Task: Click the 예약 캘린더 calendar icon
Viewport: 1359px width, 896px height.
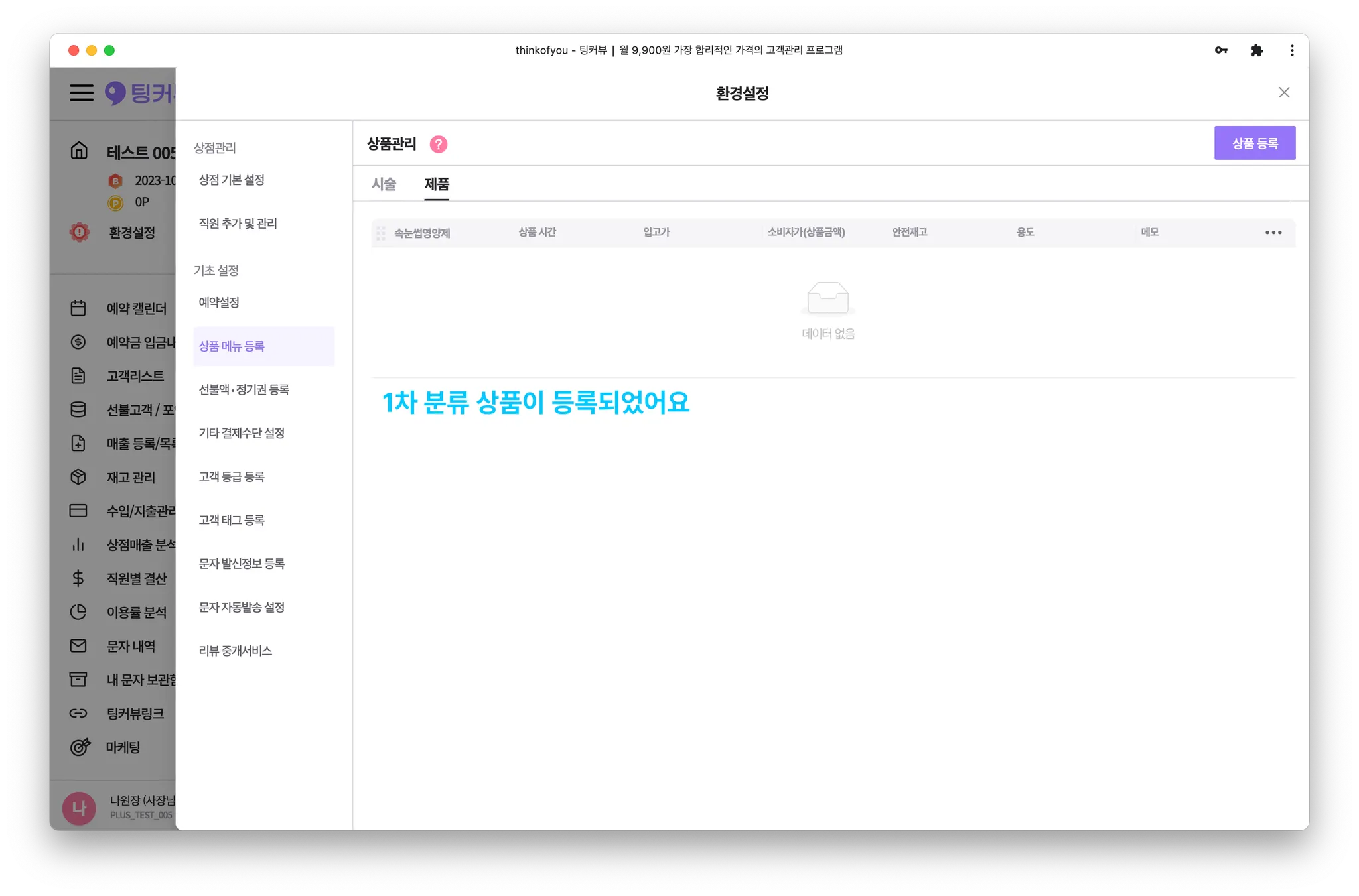Action: 78,308
